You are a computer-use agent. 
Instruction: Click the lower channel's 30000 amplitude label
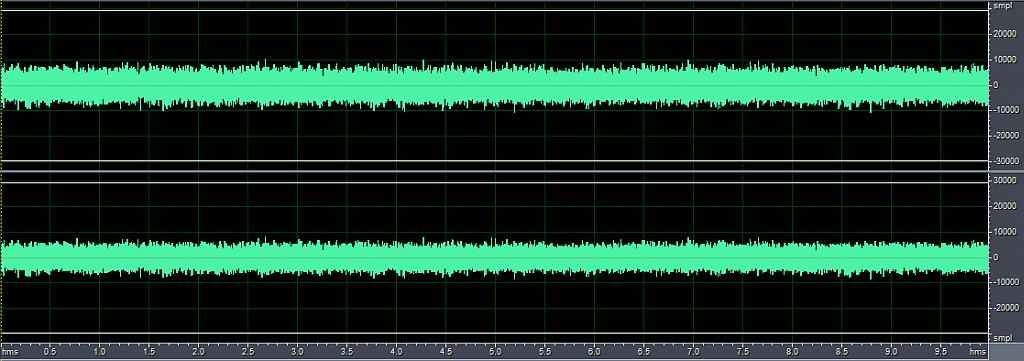1005,180
